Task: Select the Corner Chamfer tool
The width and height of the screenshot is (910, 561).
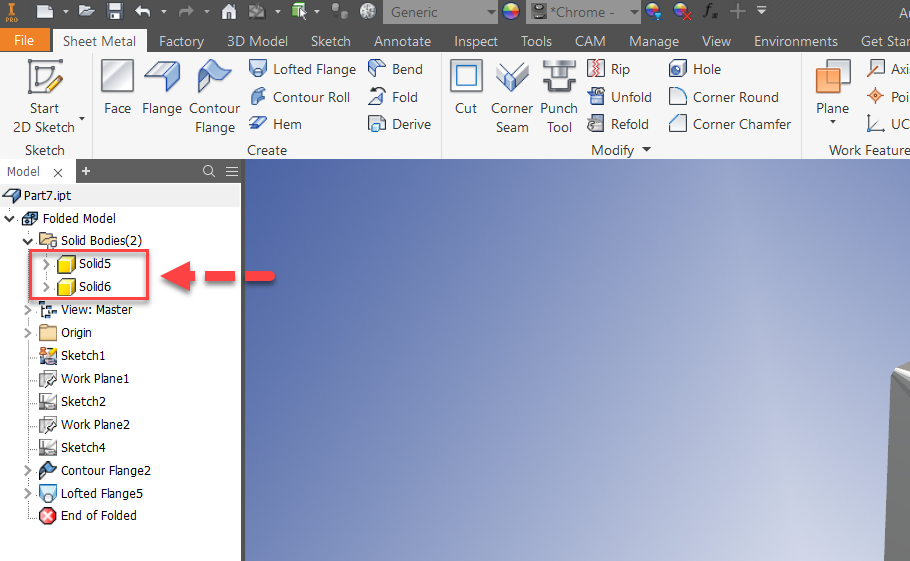Action: pos(730,124)
